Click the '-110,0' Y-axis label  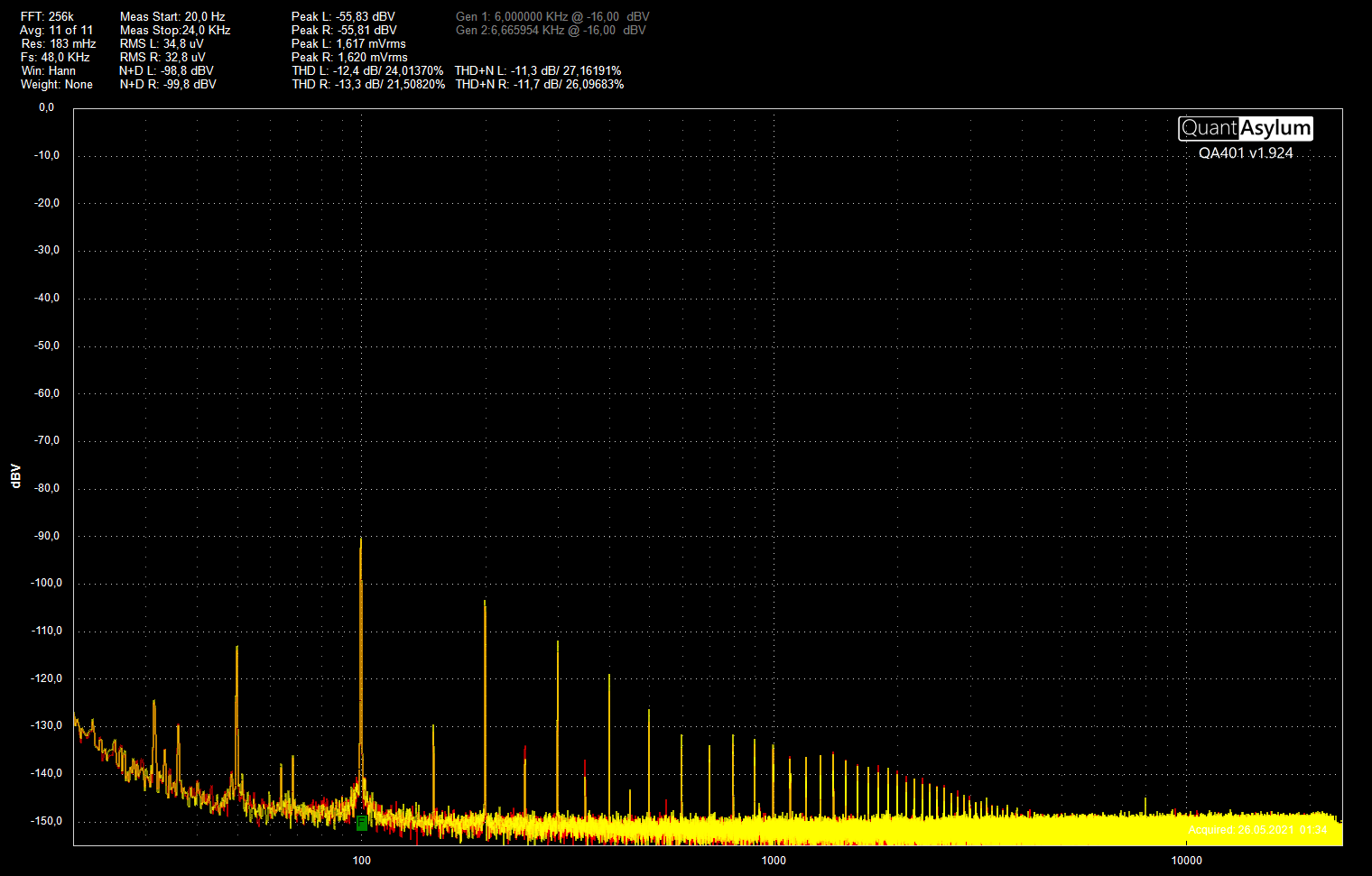tap(47, 631)
